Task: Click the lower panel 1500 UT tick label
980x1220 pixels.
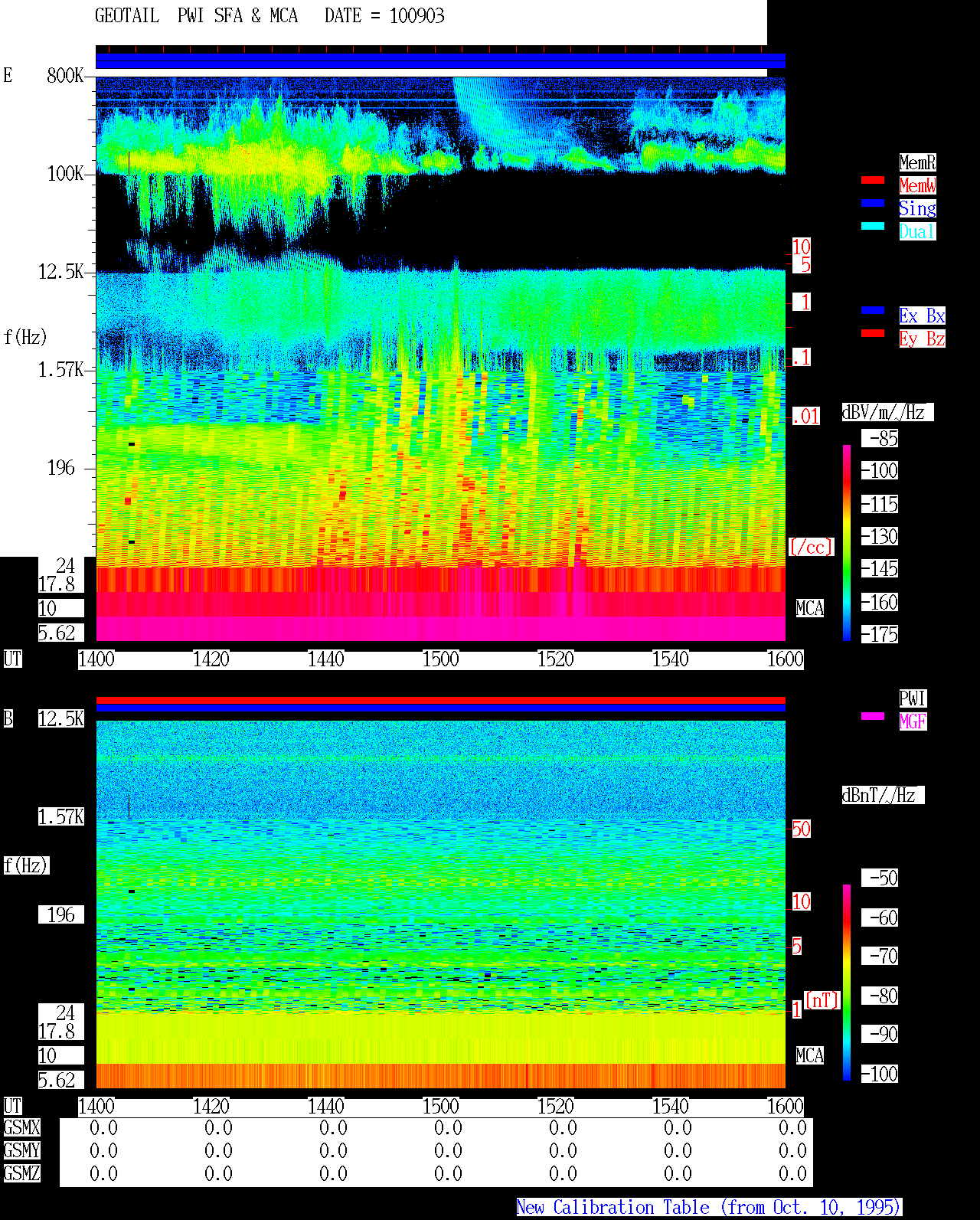Action: point(441,1107)
